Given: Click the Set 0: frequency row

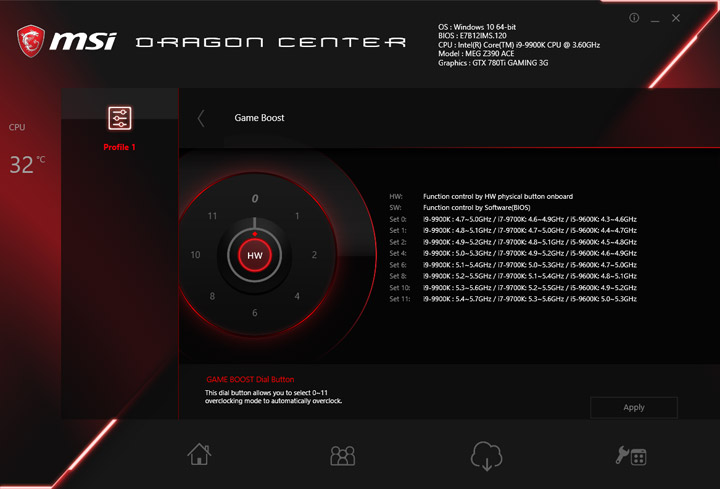Looking at the screenshot, I should point(513,219).
